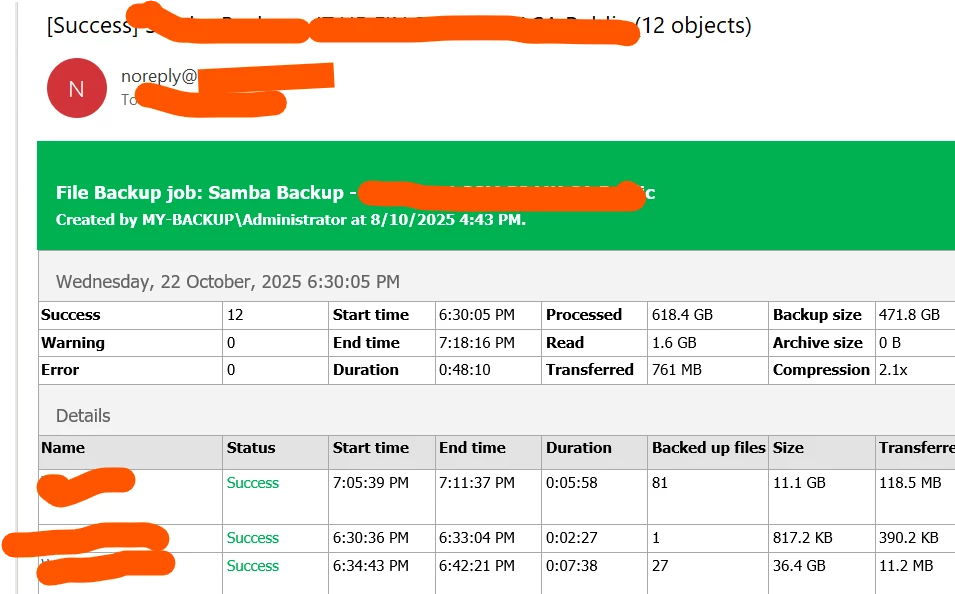Click the 618.4 GB Processed value
Viewport: 955px width, 594px height.
(x=683, y=315)
